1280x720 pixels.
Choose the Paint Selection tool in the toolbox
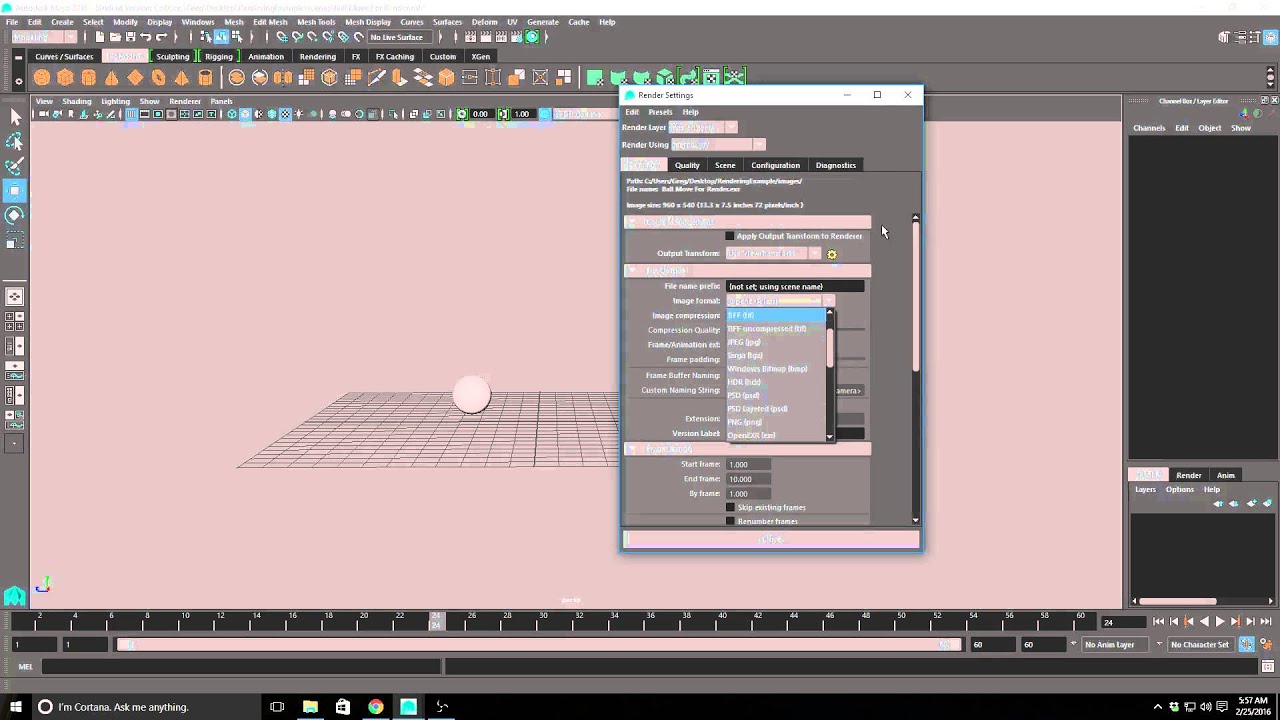point(15,166)
